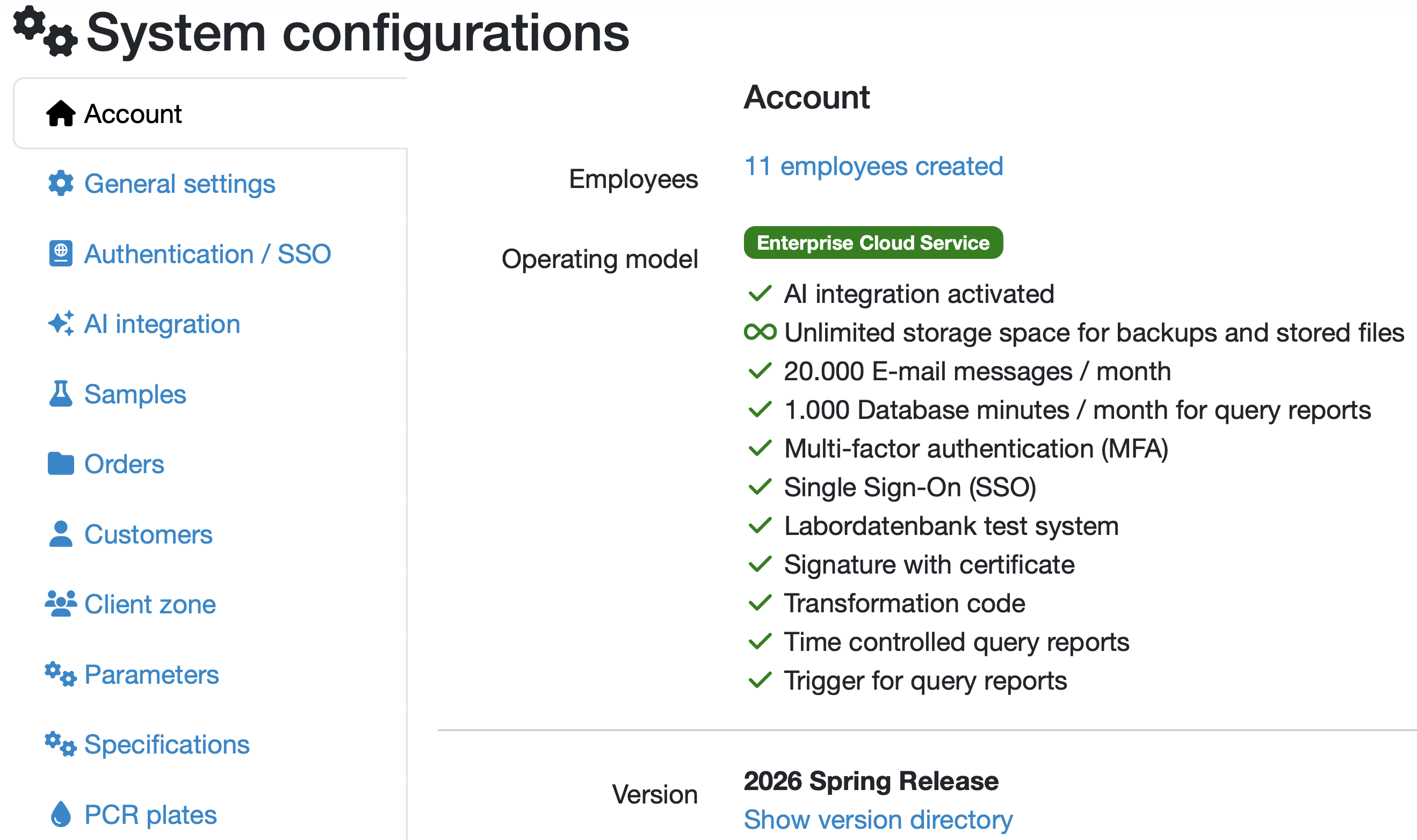The height and width of the screenshot is (840, 1417).
Task: Open the Client zone settings
Action: pyautogui.click(x=150, y=604)
